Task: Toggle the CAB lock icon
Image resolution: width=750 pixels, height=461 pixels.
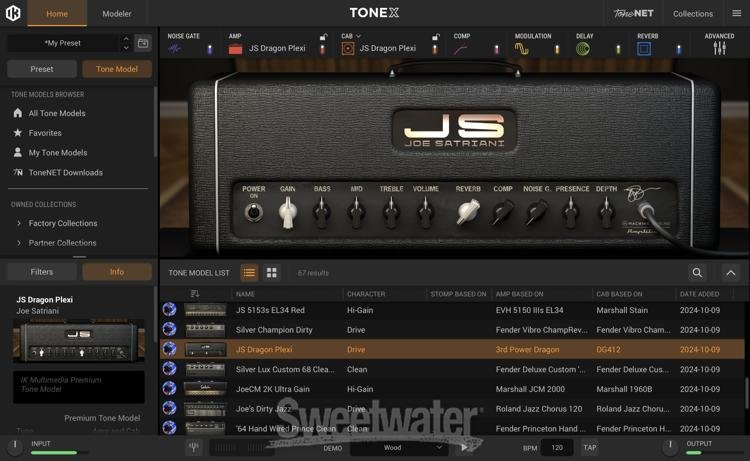Action: pyautogui.click(x=435, y=37)
